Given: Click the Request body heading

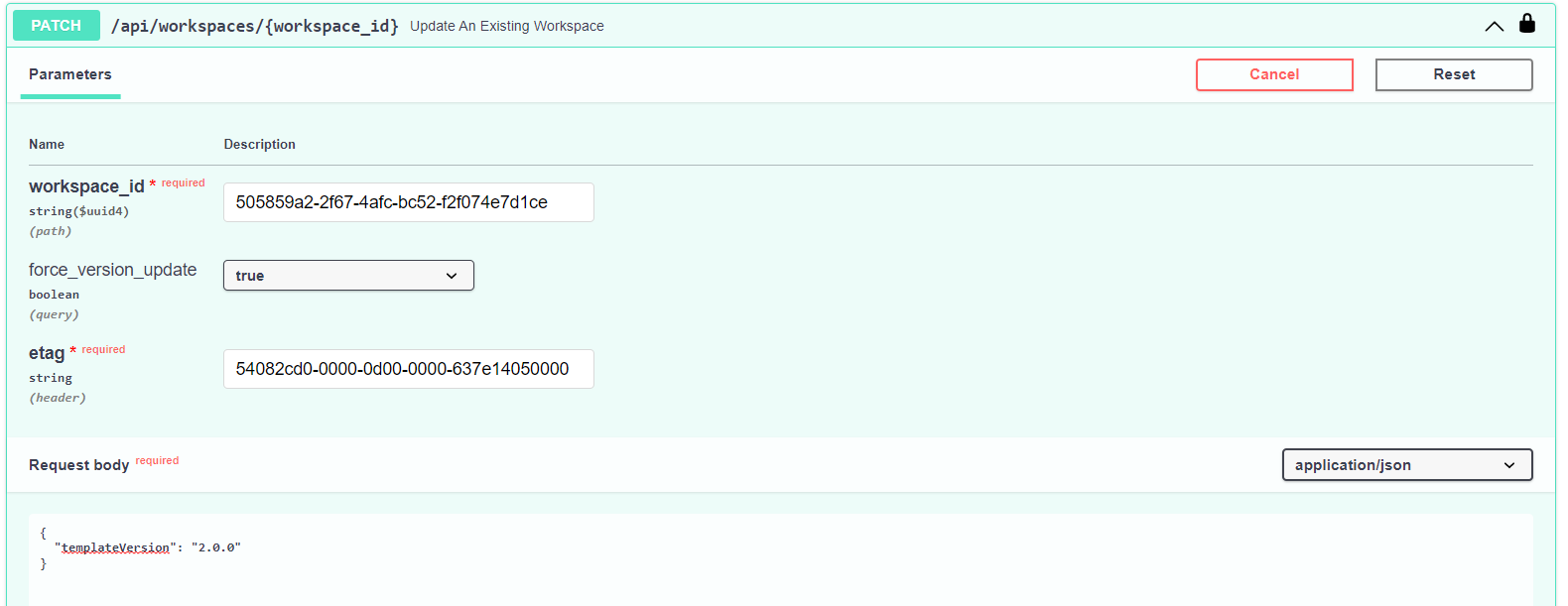Looking at the screenshot, I should [79, 465].
